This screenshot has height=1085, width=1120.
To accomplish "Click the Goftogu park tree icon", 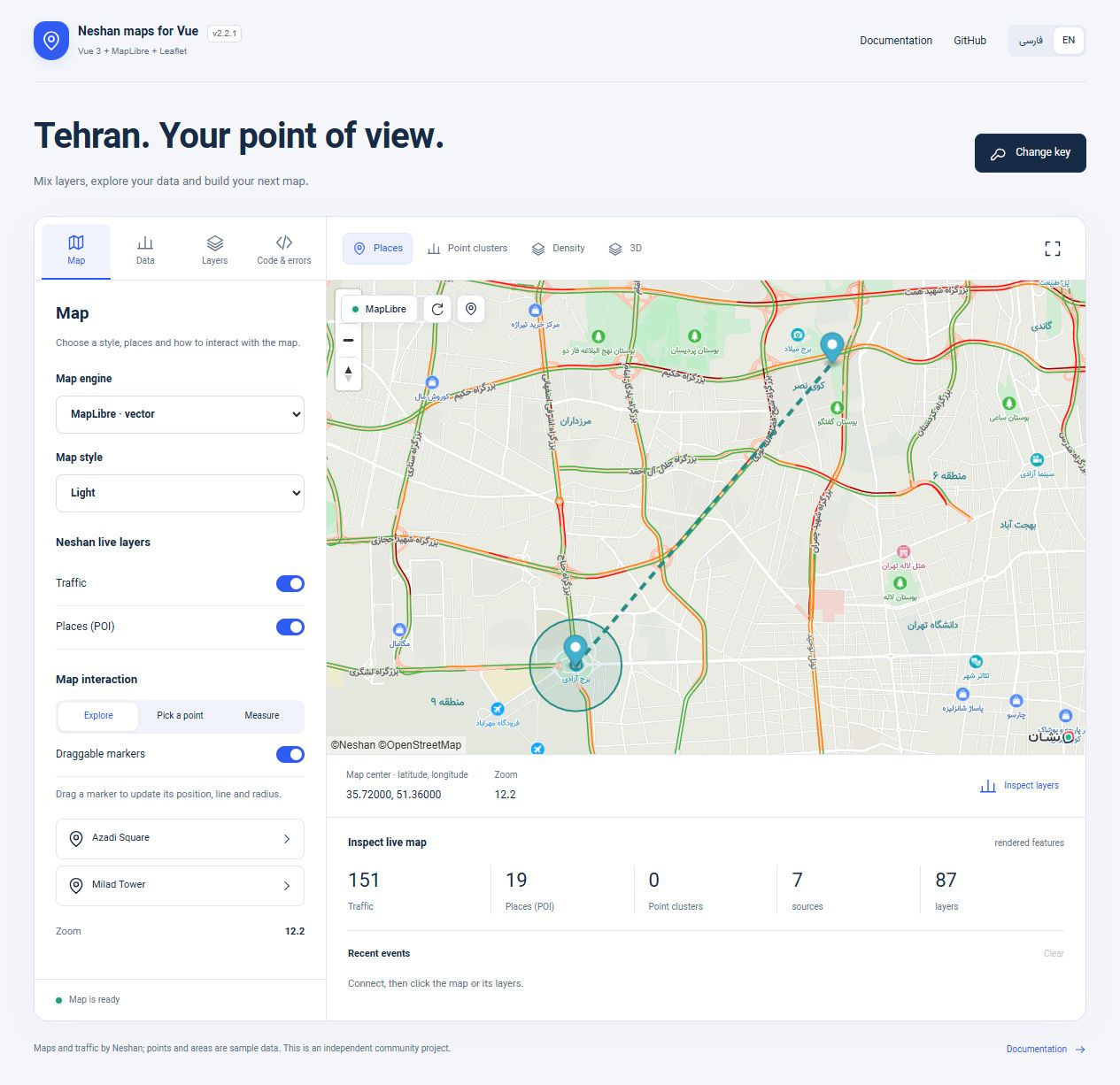I will (837, 408).
